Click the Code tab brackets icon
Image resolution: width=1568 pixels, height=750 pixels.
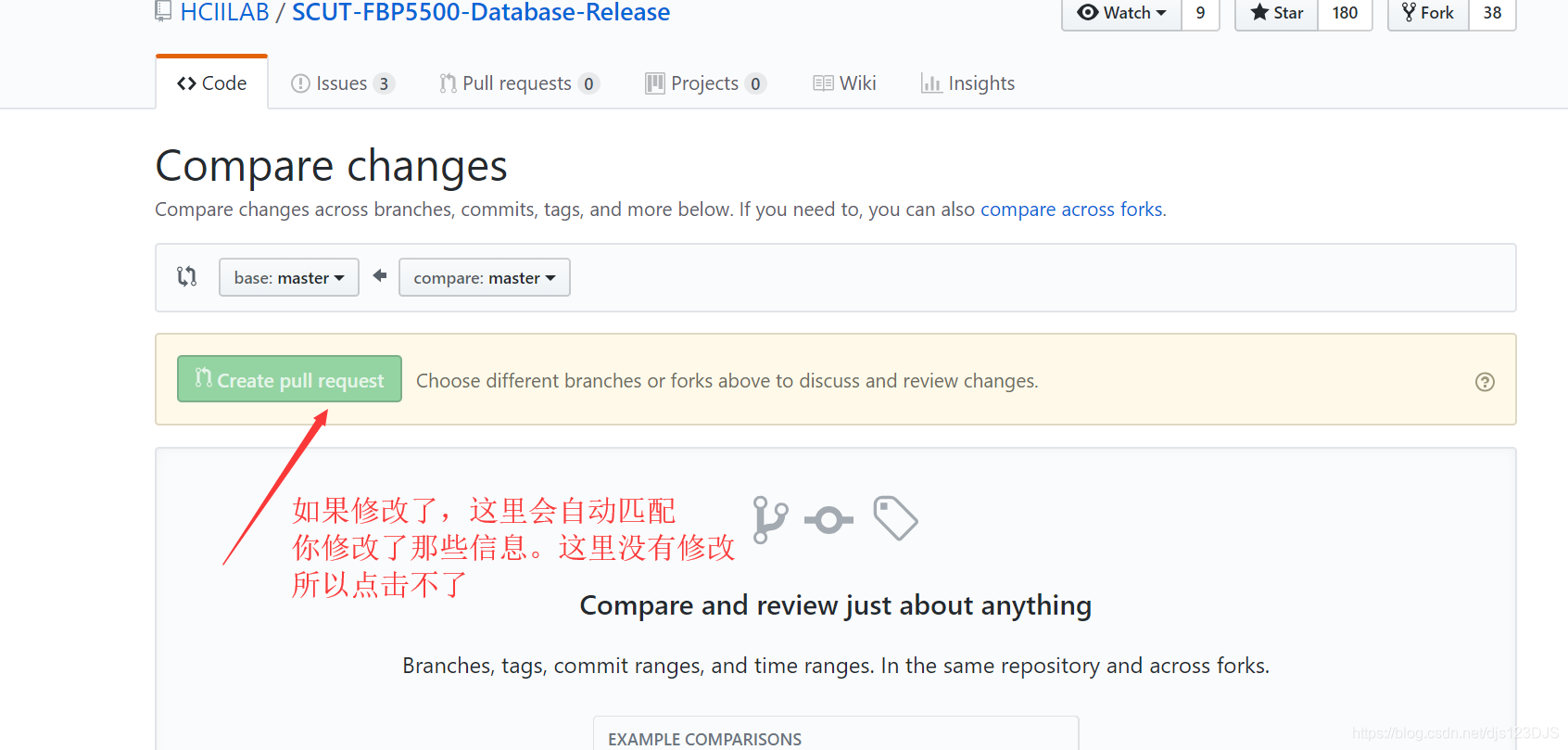tap(186, 83)
